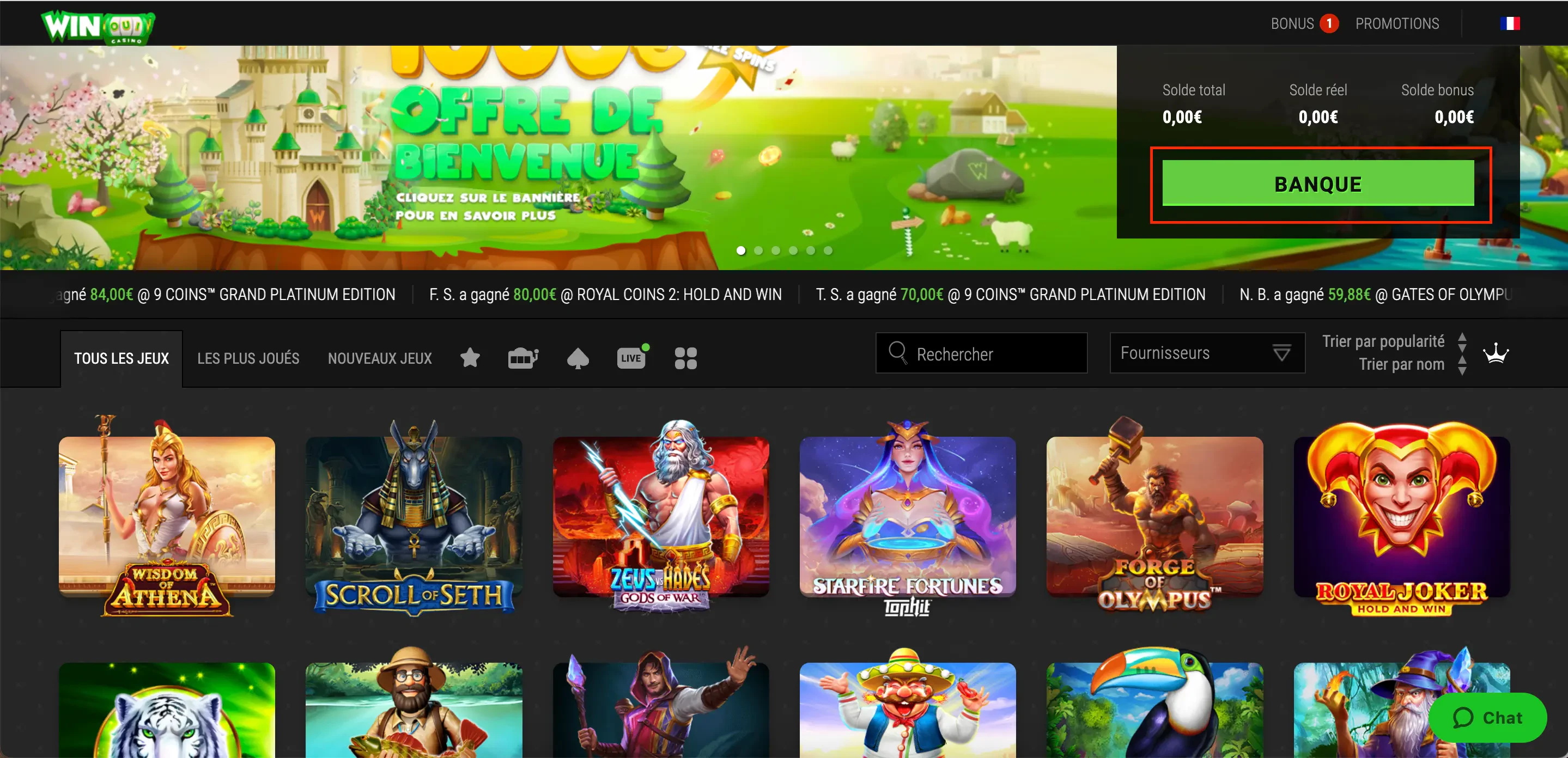The height and width of the screenshot is (758, 1568).
Task: Open the PROMOTIONS menu item
Action: (1397, 24)
